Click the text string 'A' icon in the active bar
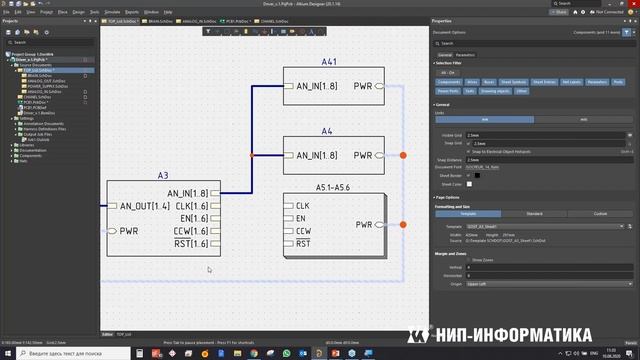Image resolution: width=640 pixels, height=360 pixels. (x=311, y=31)
